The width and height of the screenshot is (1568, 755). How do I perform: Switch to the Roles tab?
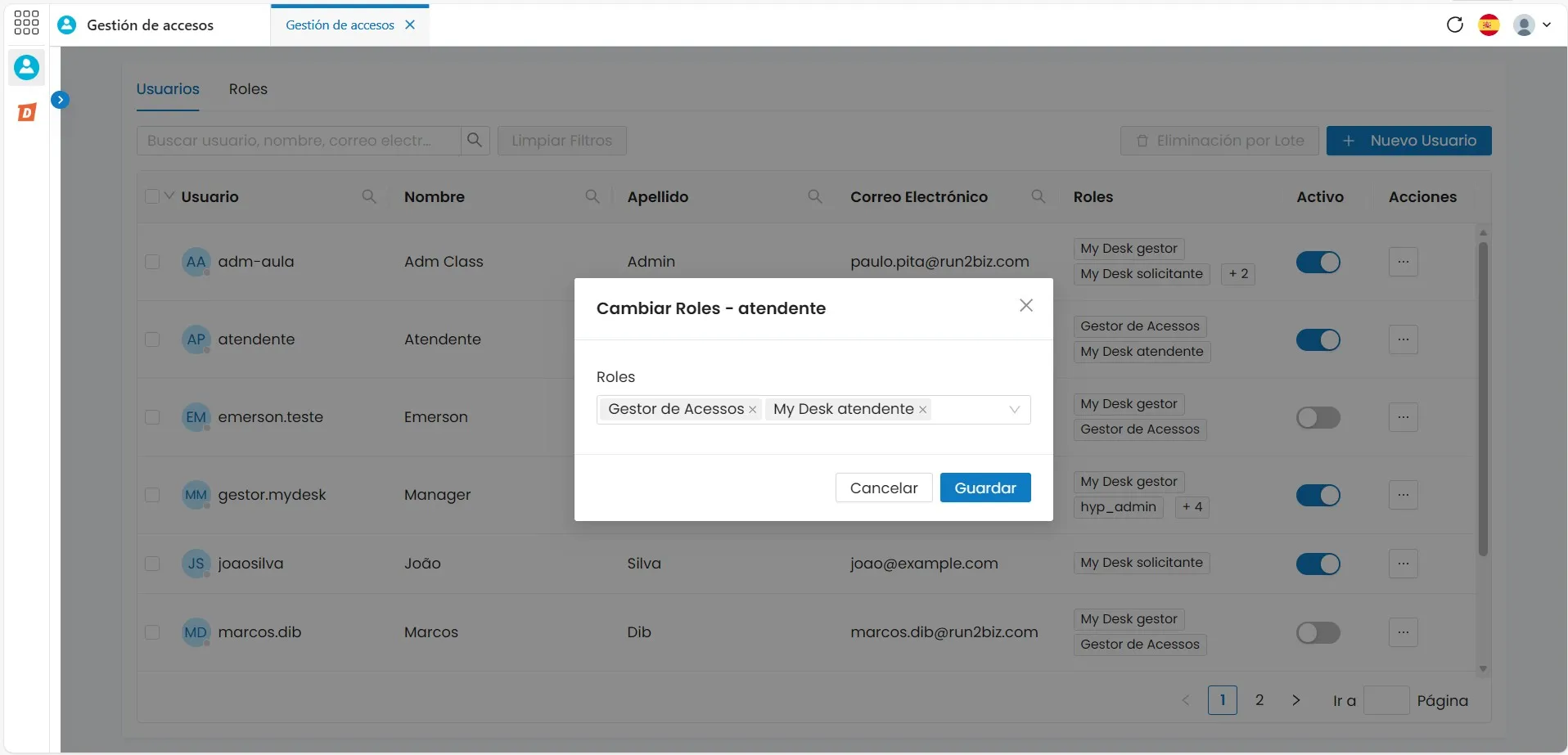248,89
